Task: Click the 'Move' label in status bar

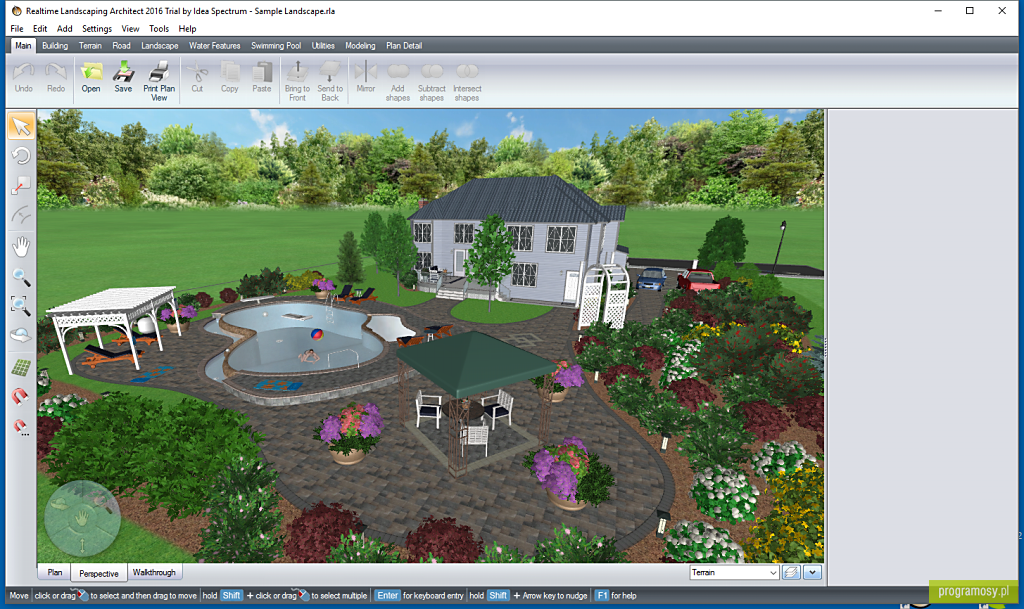Action: pos(19,595)
